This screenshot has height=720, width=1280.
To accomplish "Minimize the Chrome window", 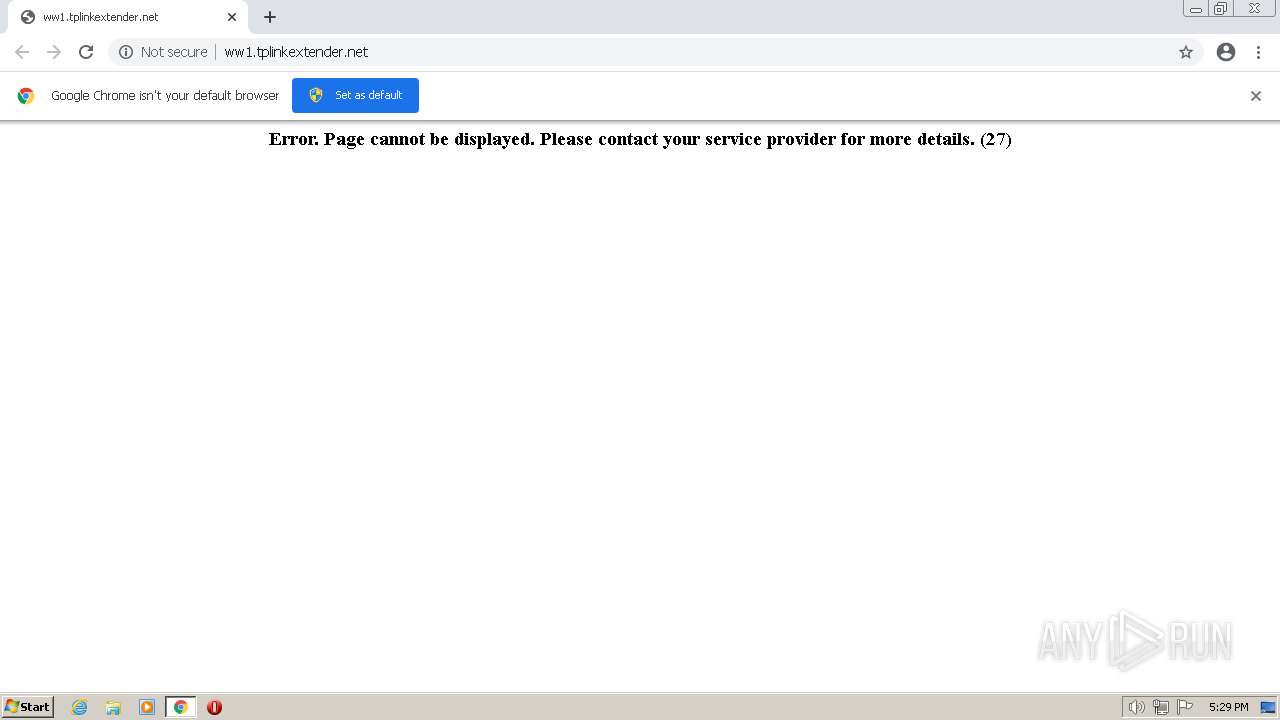I will pyautogui.click(x=1196, y=8).
